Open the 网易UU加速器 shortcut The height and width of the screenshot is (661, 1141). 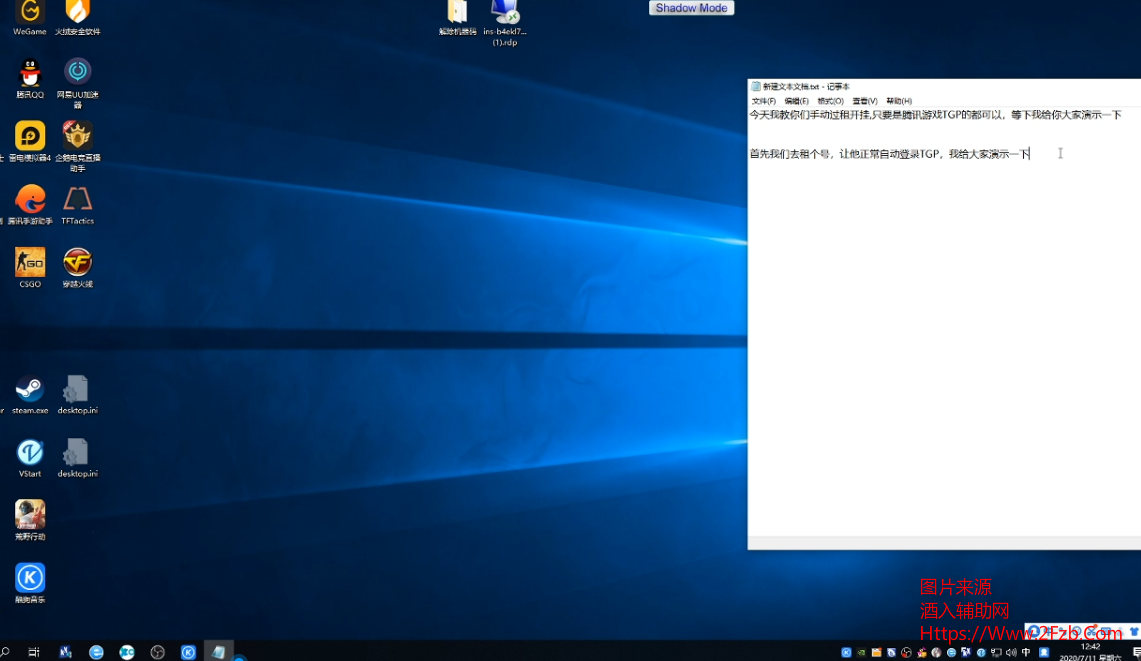78,83
